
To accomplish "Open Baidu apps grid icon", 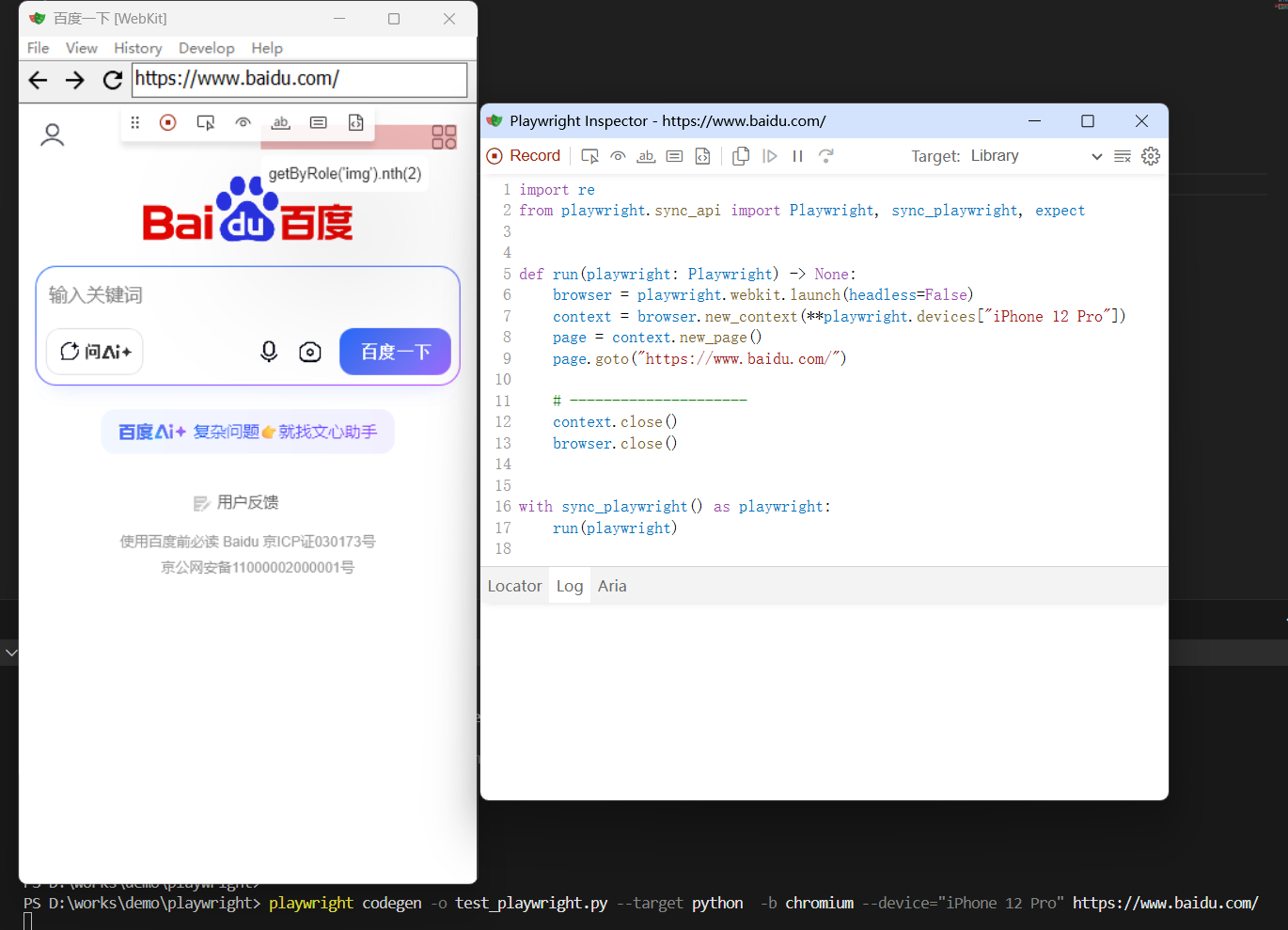I will point(444,137).
